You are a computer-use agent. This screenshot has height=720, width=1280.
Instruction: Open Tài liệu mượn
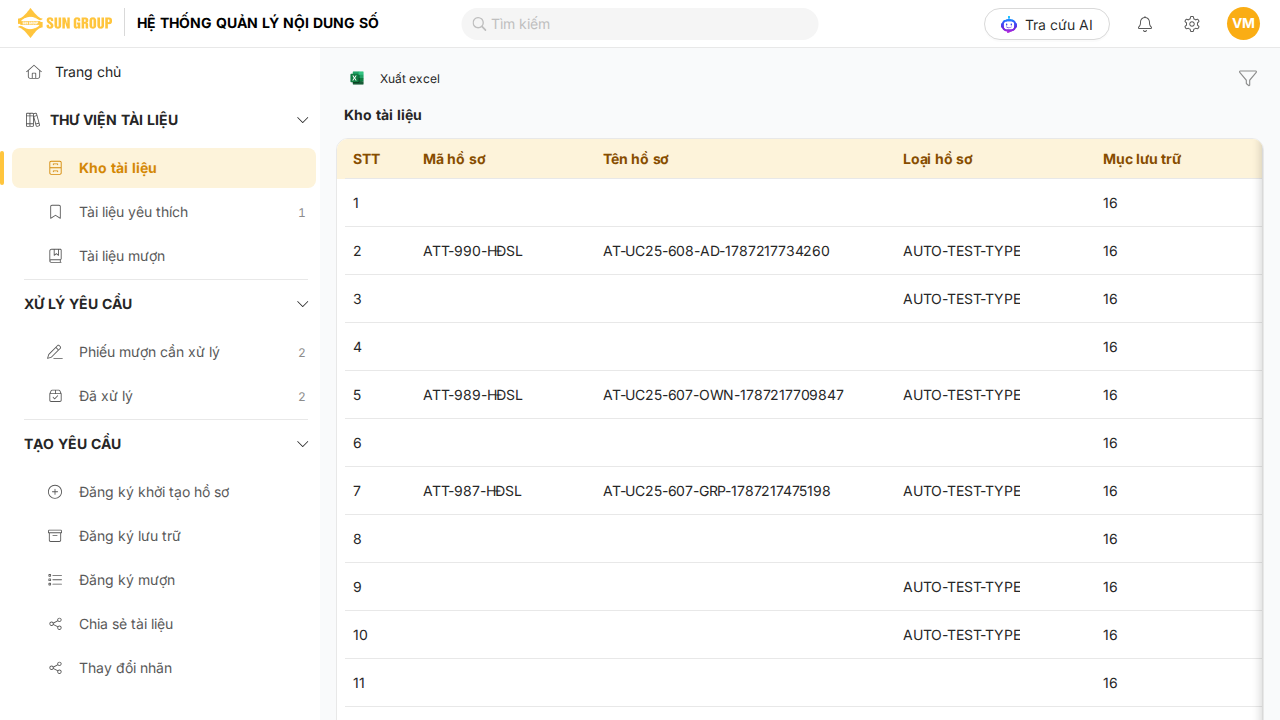pos(164,256)
